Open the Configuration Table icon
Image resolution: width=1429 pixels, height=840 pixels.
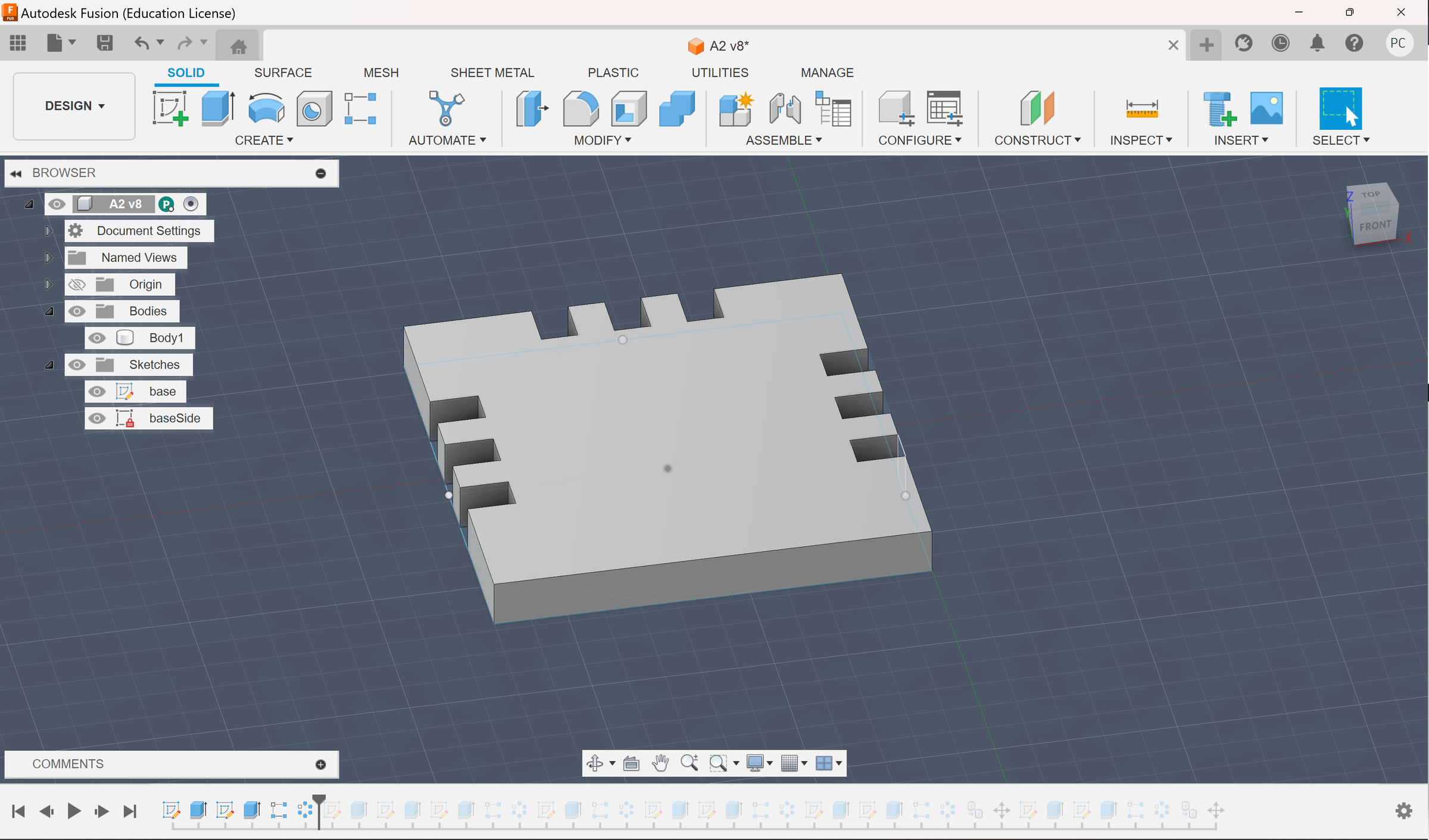(944, 108)
